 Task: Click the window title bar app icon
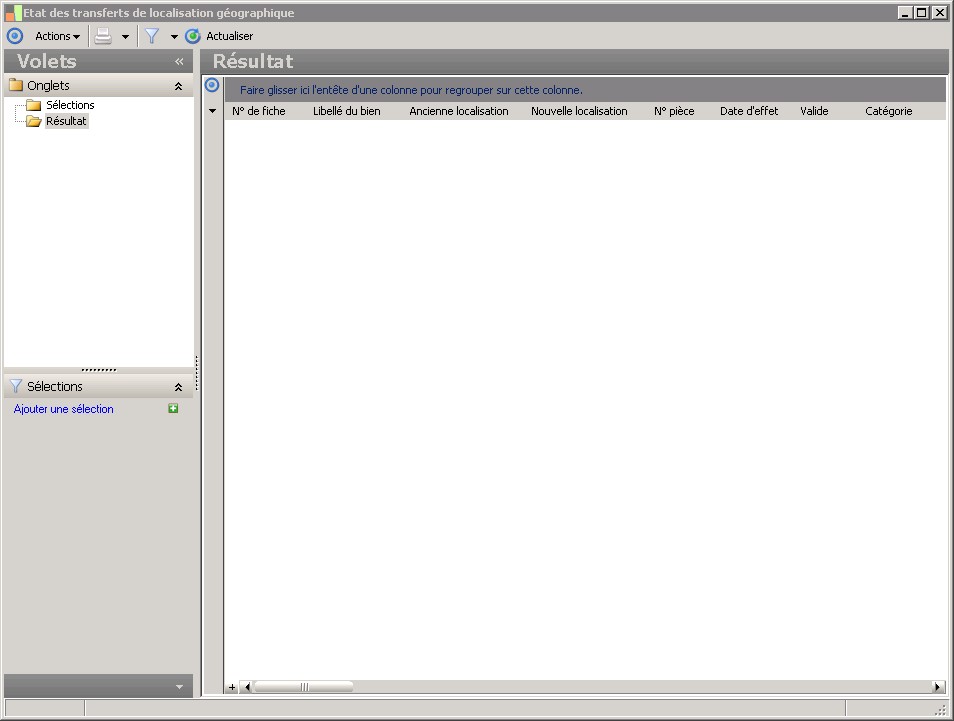pos(13,13)
